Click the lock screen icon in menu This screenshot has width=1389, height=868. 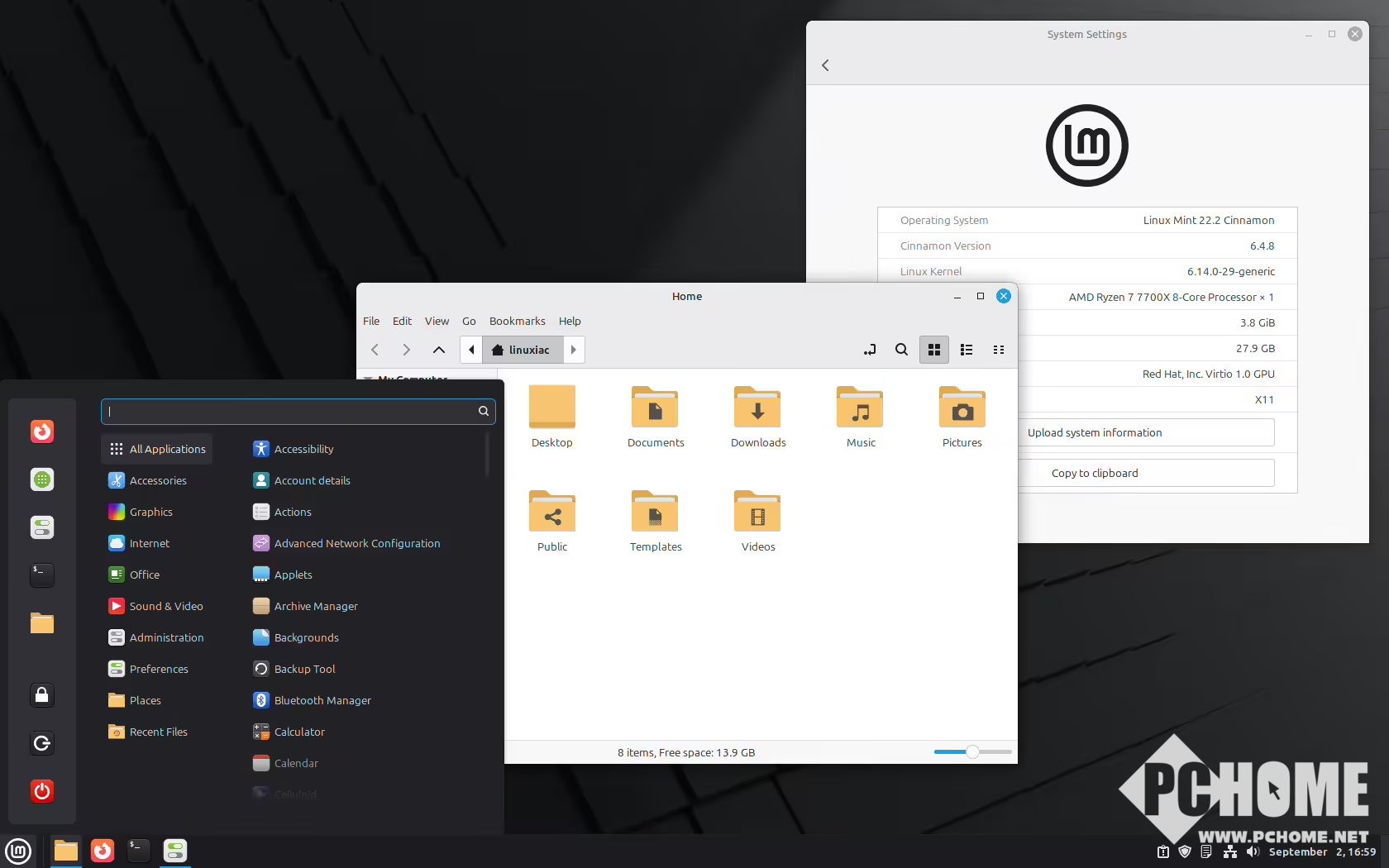(x=42, y=695)
